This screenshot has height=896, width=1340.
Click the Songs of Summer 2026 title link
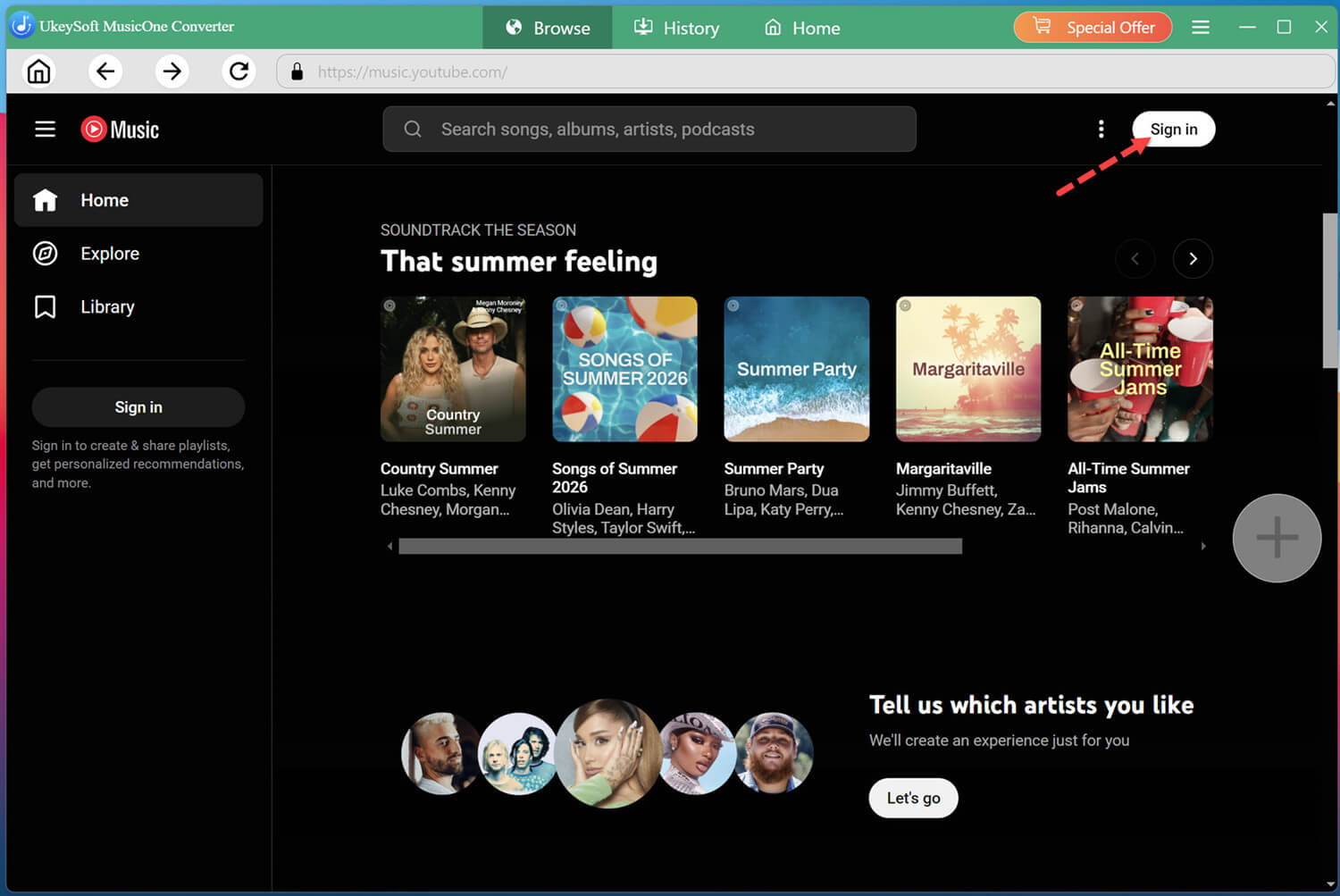[615, 478]
